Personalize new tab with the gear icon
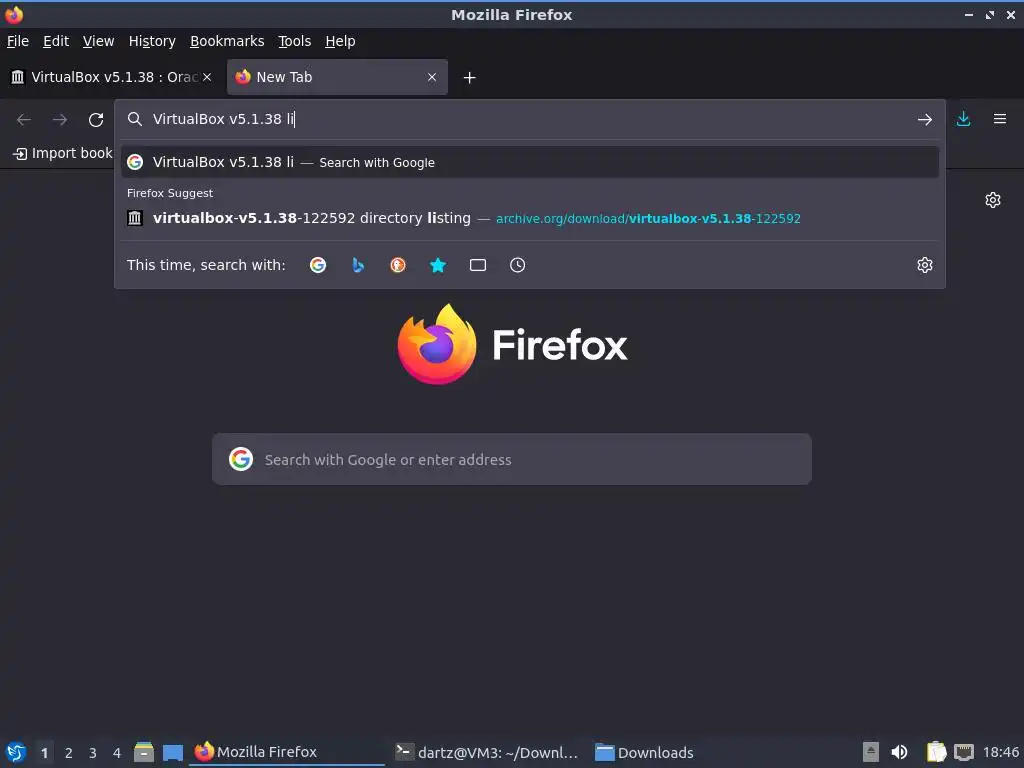 click(x=993, y=200)
